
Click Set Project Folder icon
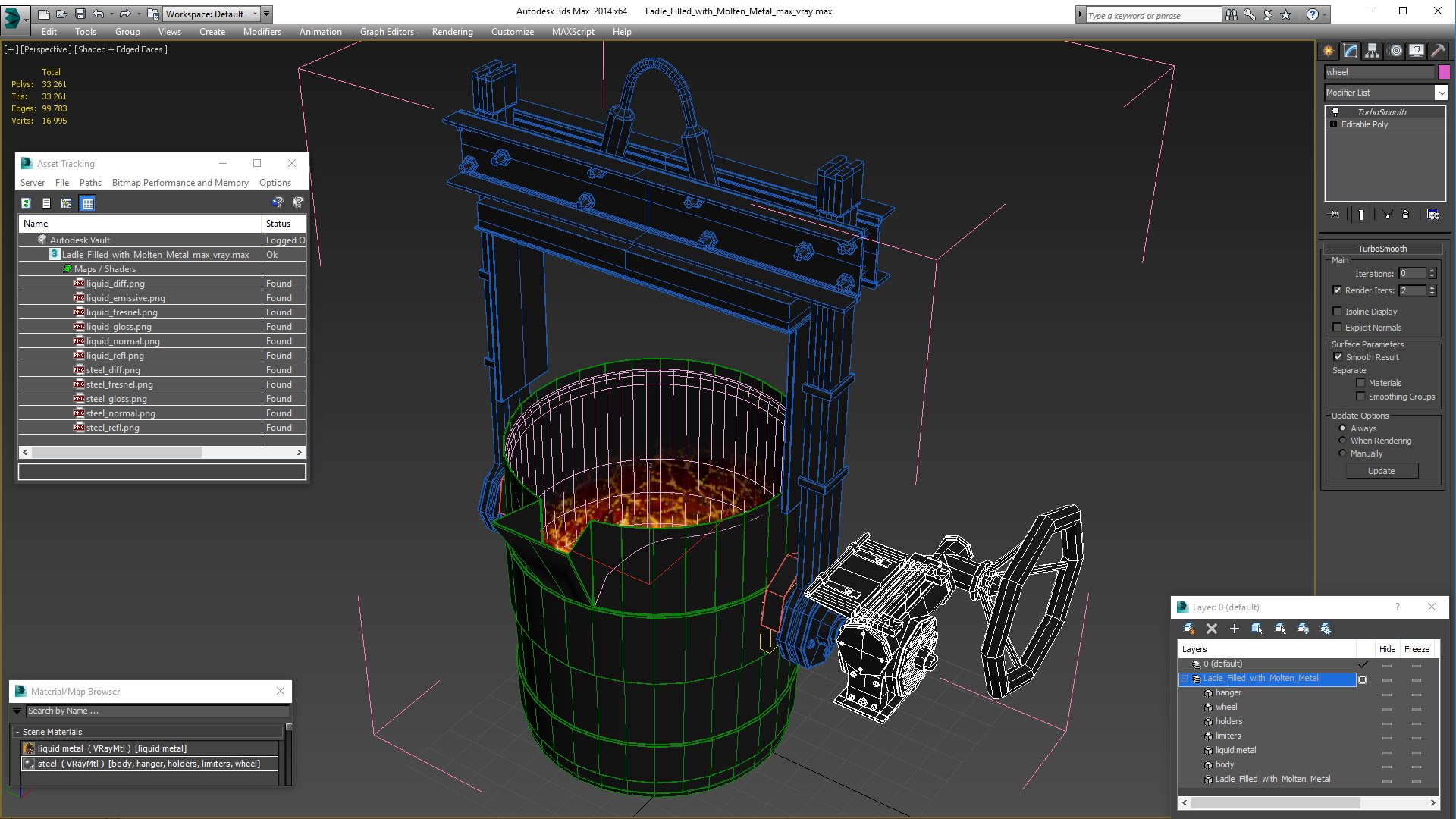point(153,14)
